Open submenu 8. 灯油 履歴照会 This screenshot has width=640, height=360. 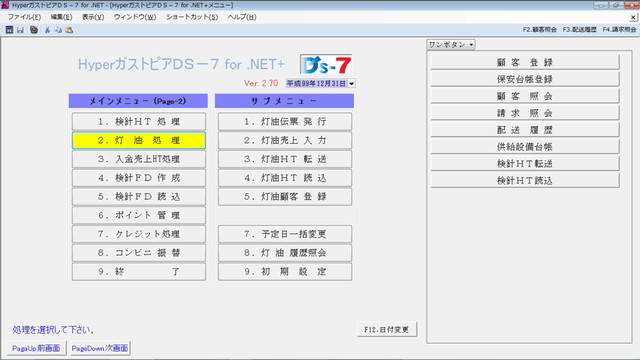click(x=285, y=253)
